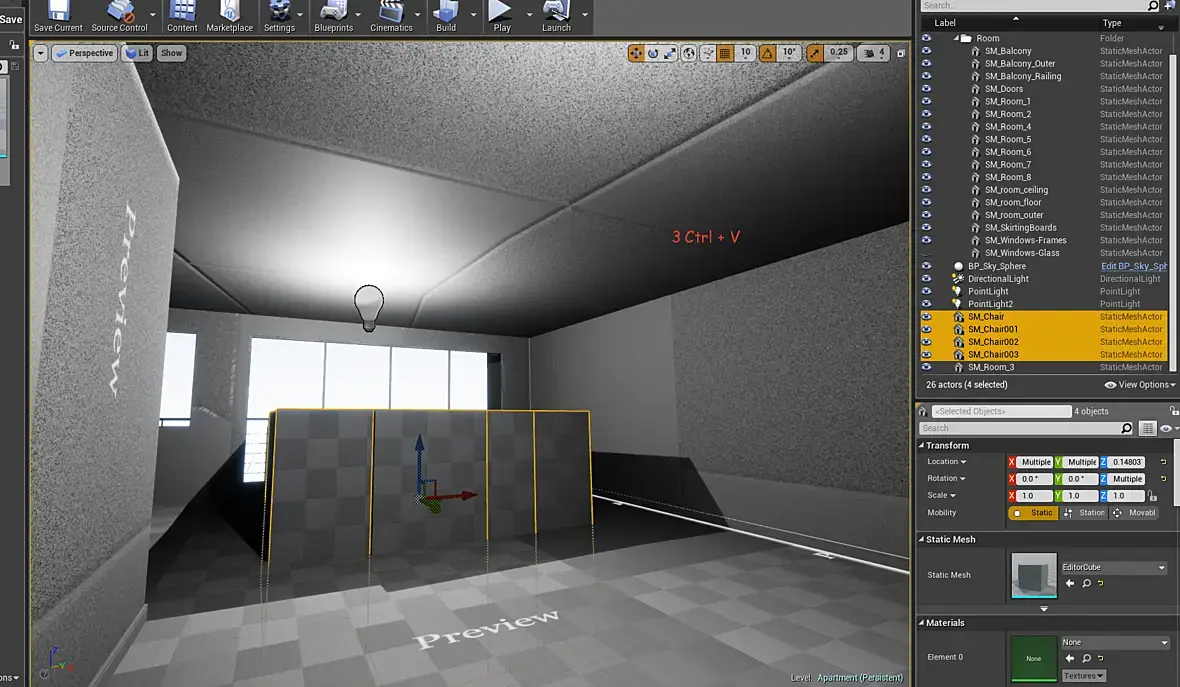Toggle scale snapping icon
Screen dimensions: 1180x687
point(815,53)
